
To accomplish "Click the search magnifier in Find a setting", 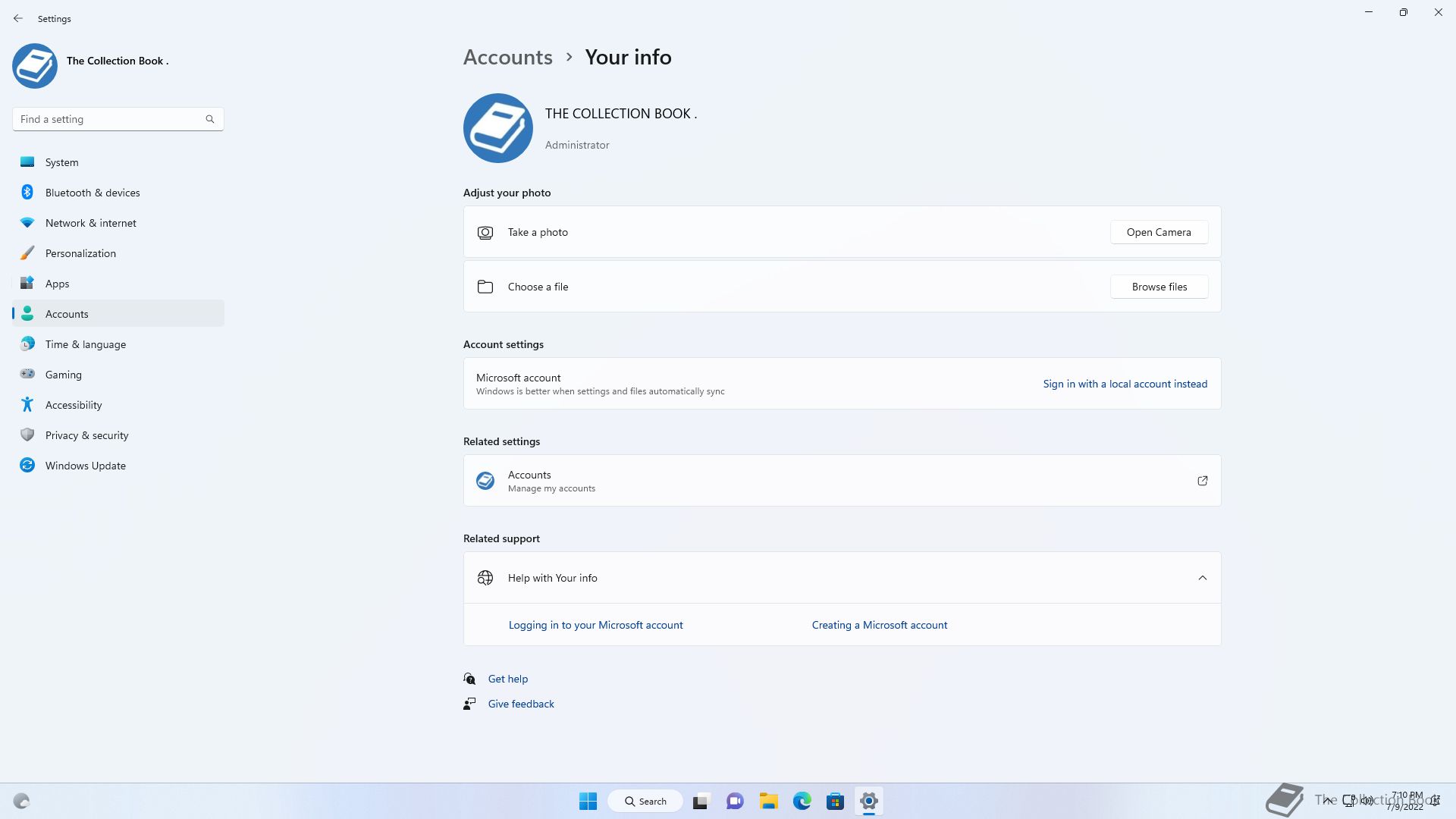I will (x=210, y=119).
